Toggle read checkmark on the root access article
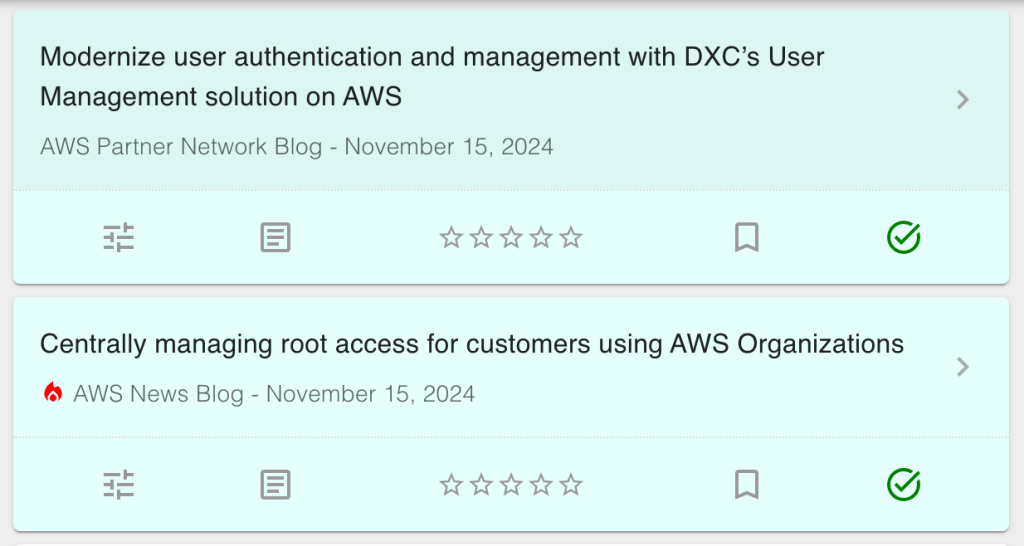 tap(903, 485)
